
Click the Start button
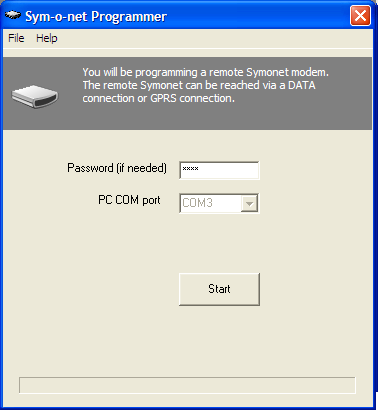coord(219,289)
